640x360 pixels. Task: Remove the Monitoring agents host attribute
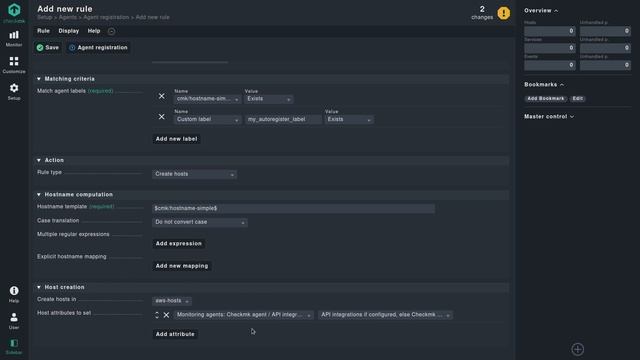pos(166,315)
